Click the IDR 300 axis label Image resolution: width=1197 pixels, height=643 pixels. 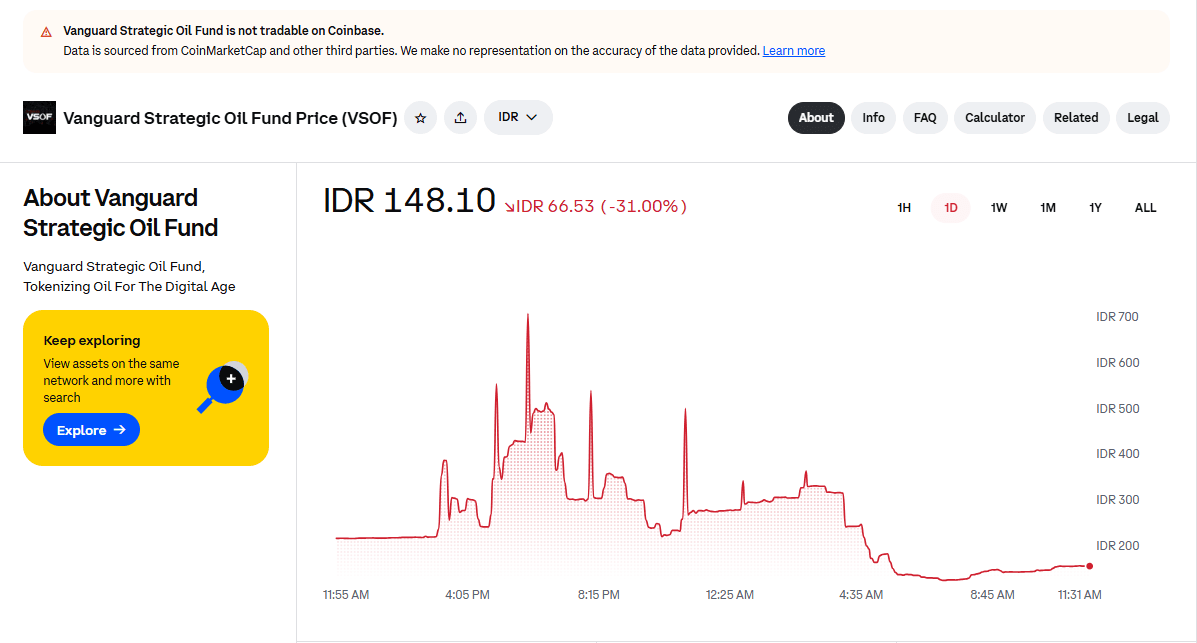tap(1118, 499)
